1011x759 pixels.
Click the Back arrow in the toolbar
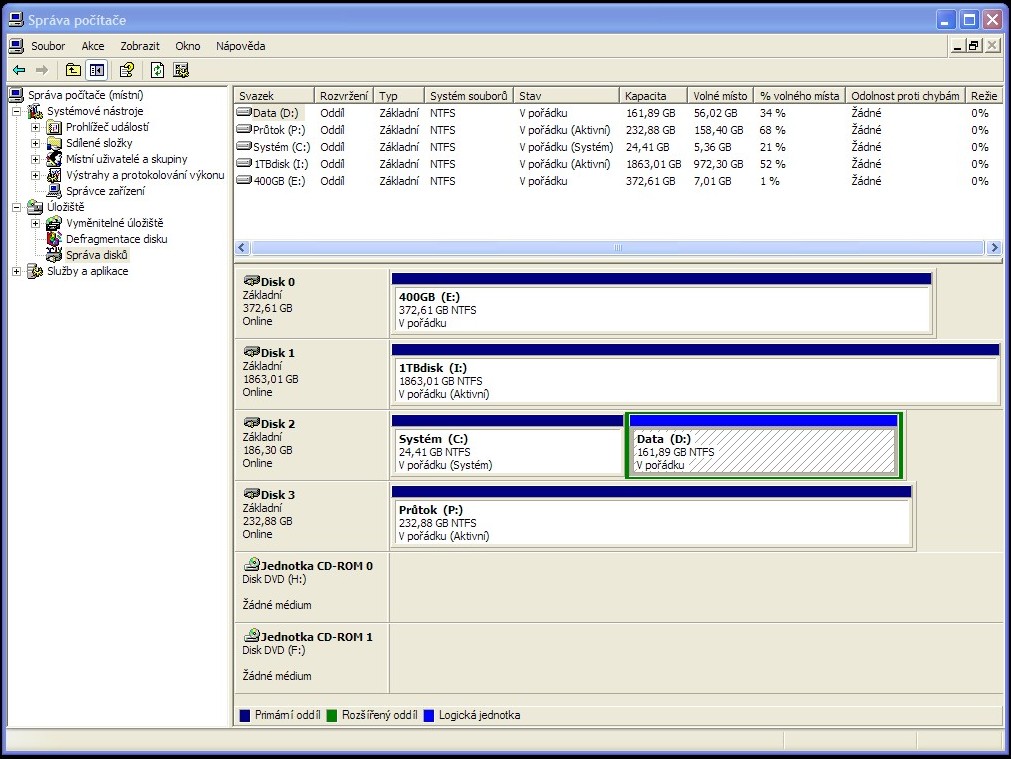(19, 70)
